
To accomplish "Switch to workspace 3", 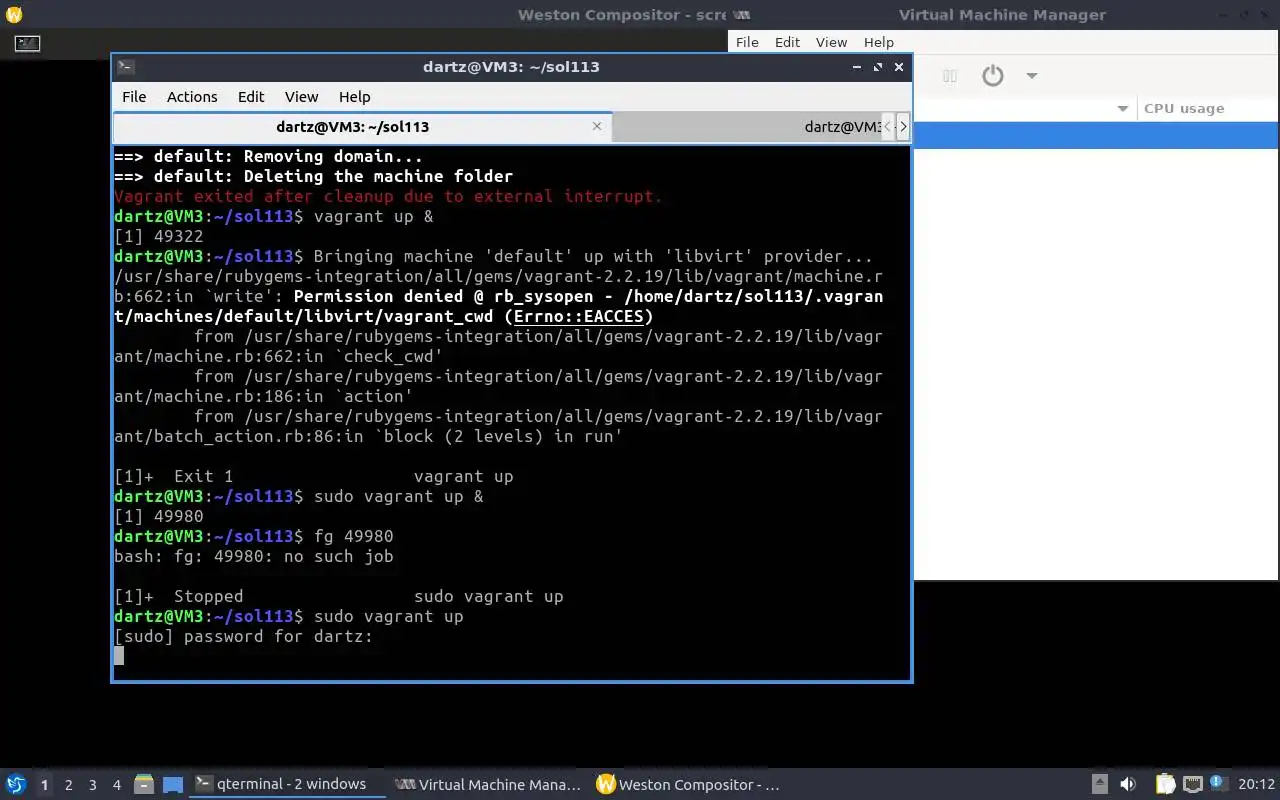I will click(92, 785).
